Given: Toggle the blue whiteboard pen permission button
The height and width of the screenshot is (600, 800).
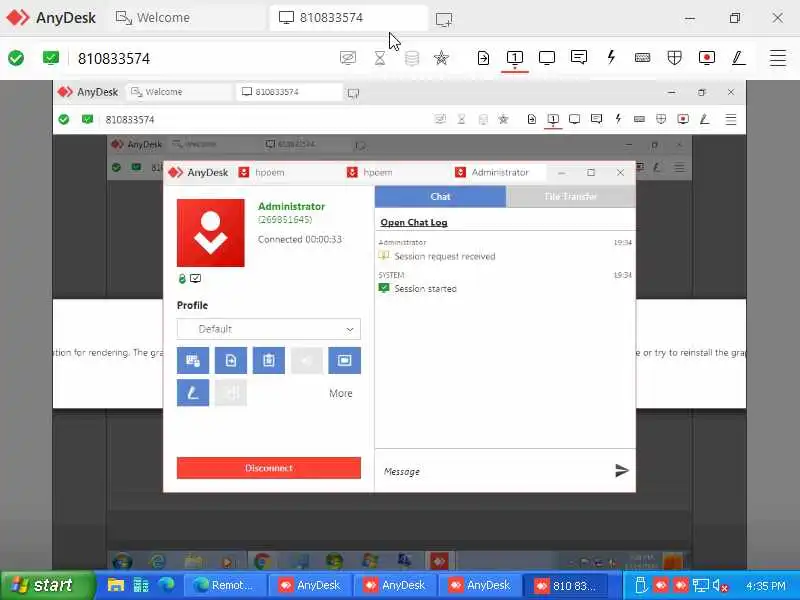Looking at the screenshot, I should [193, 392].
